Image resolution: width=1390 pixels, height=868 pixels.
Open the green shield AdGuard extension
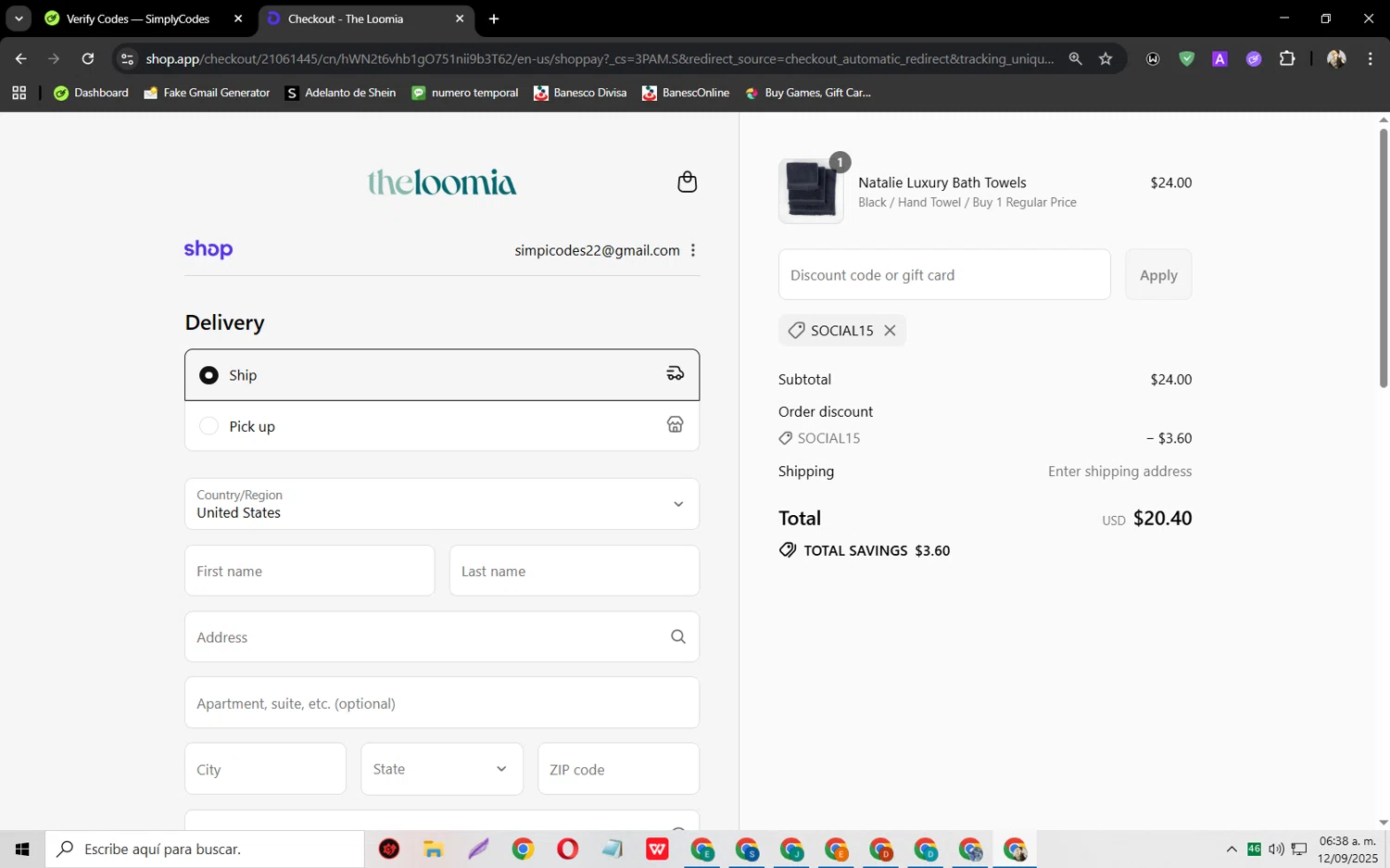1186,58
